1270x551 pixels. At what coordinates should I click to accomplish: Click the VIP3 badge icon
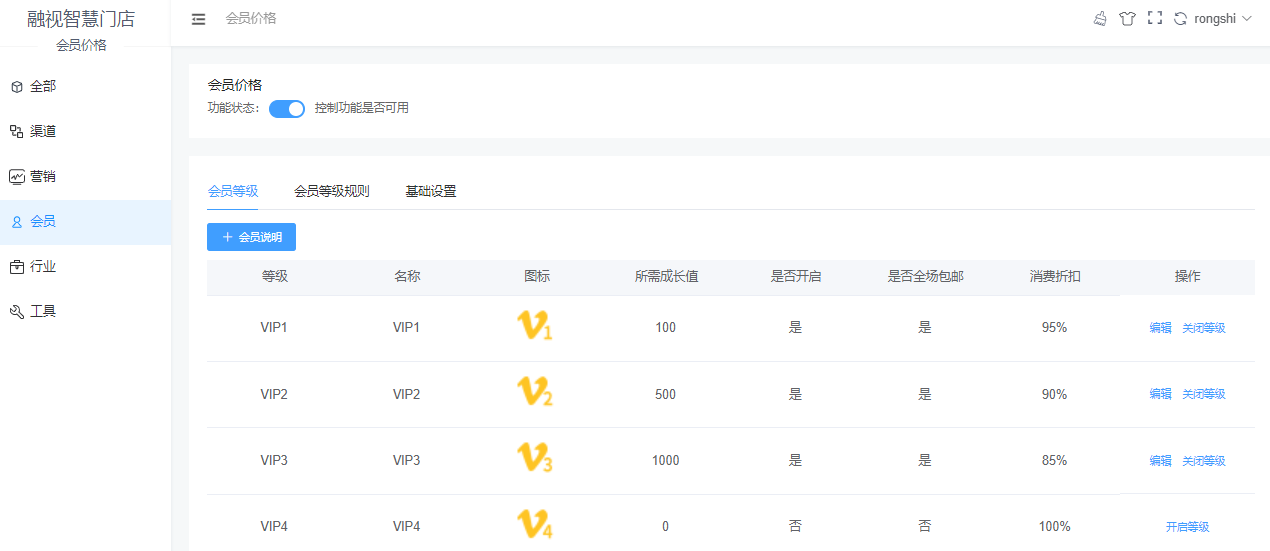pyautogui.click(x=535, y=458)
